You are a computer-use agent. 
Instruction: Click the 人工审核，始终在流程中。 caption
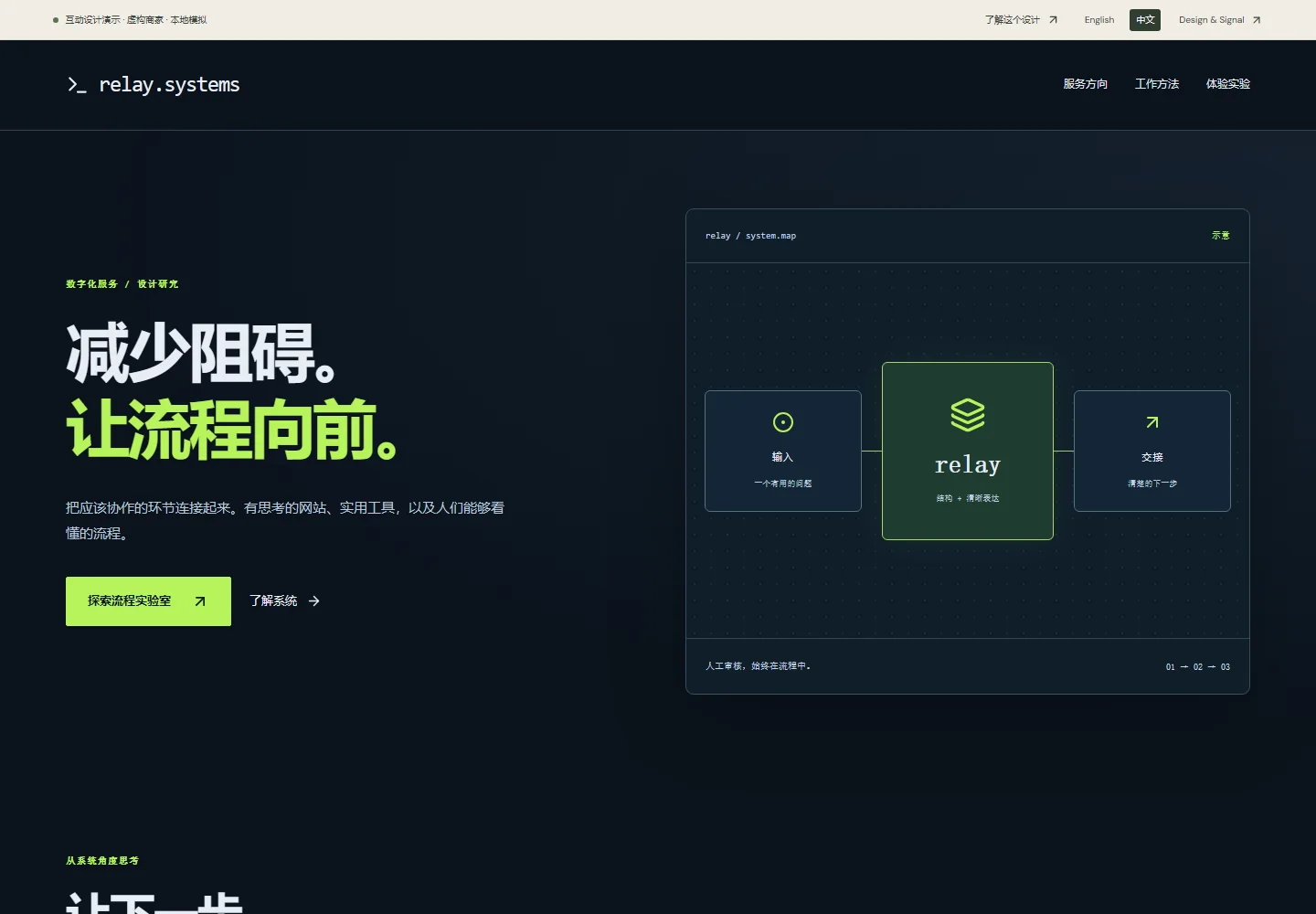coord(758,666)
